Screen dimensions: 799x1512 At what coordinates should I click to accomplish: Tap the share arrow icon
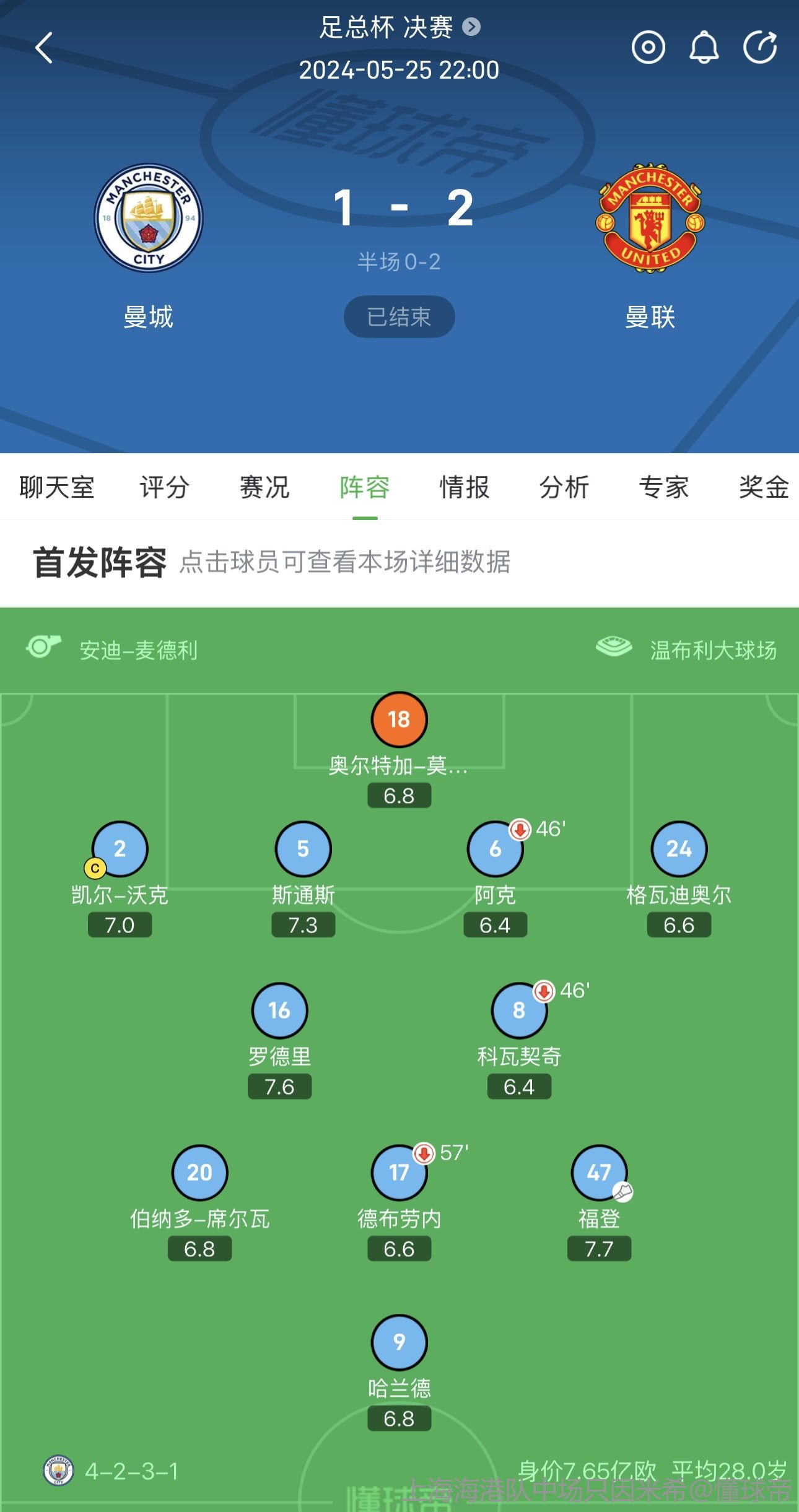tap(761, 47)
